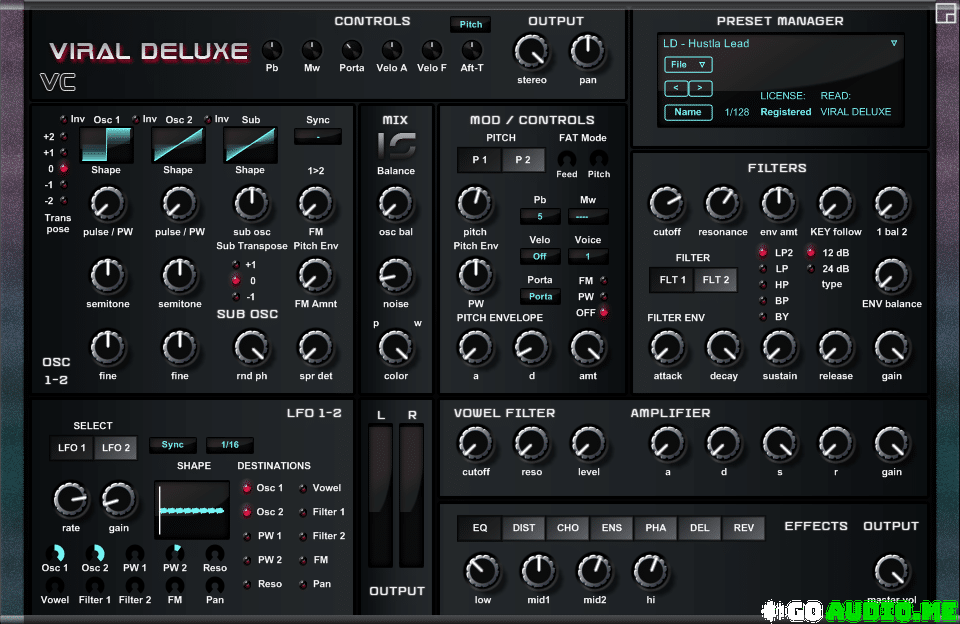The width and height of the screenshot is (960, 624).
Task: Click the Osc 1 waveform shape display
Action: [106, 145]
